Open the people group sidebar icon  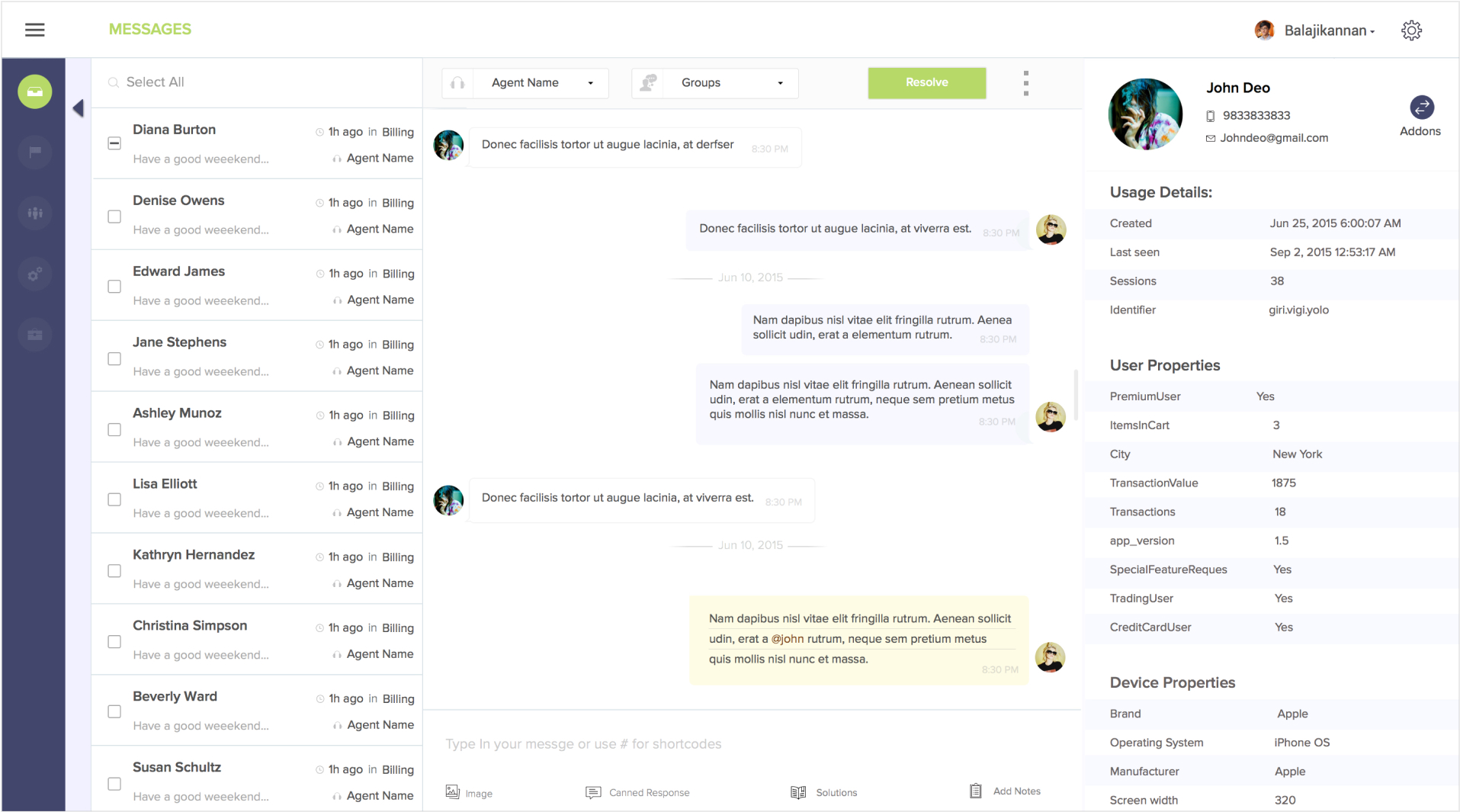[35, 213]
